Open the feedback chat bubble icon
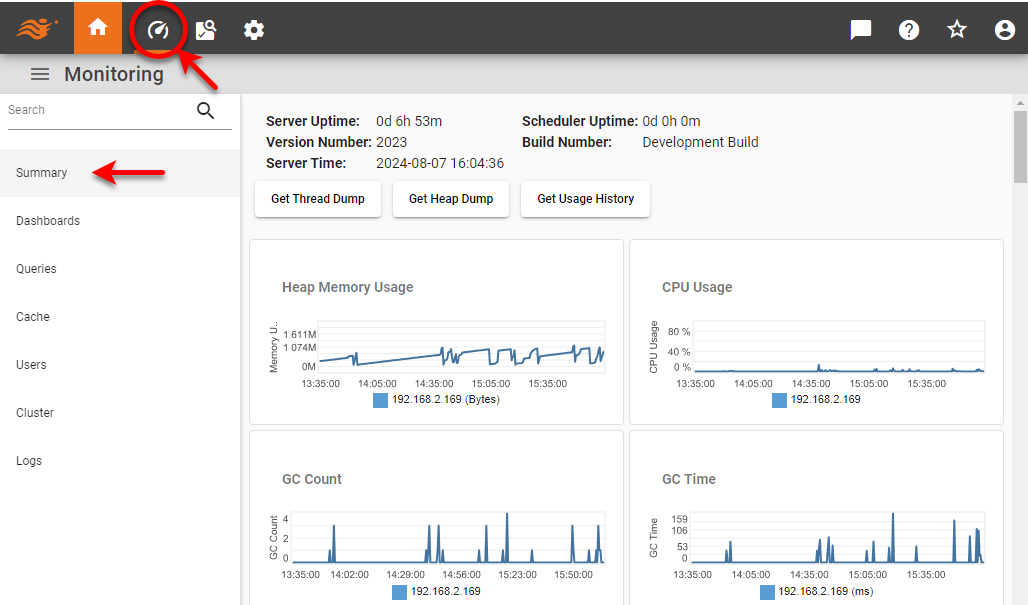Image resolution: width=1028 pixels, height=605 pixels. point(860,29)
